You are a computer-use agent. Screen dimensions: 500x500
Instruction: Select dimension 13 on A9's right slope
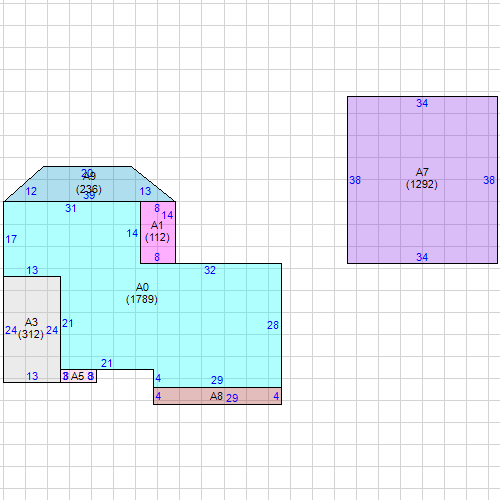[x=145, y=192]
